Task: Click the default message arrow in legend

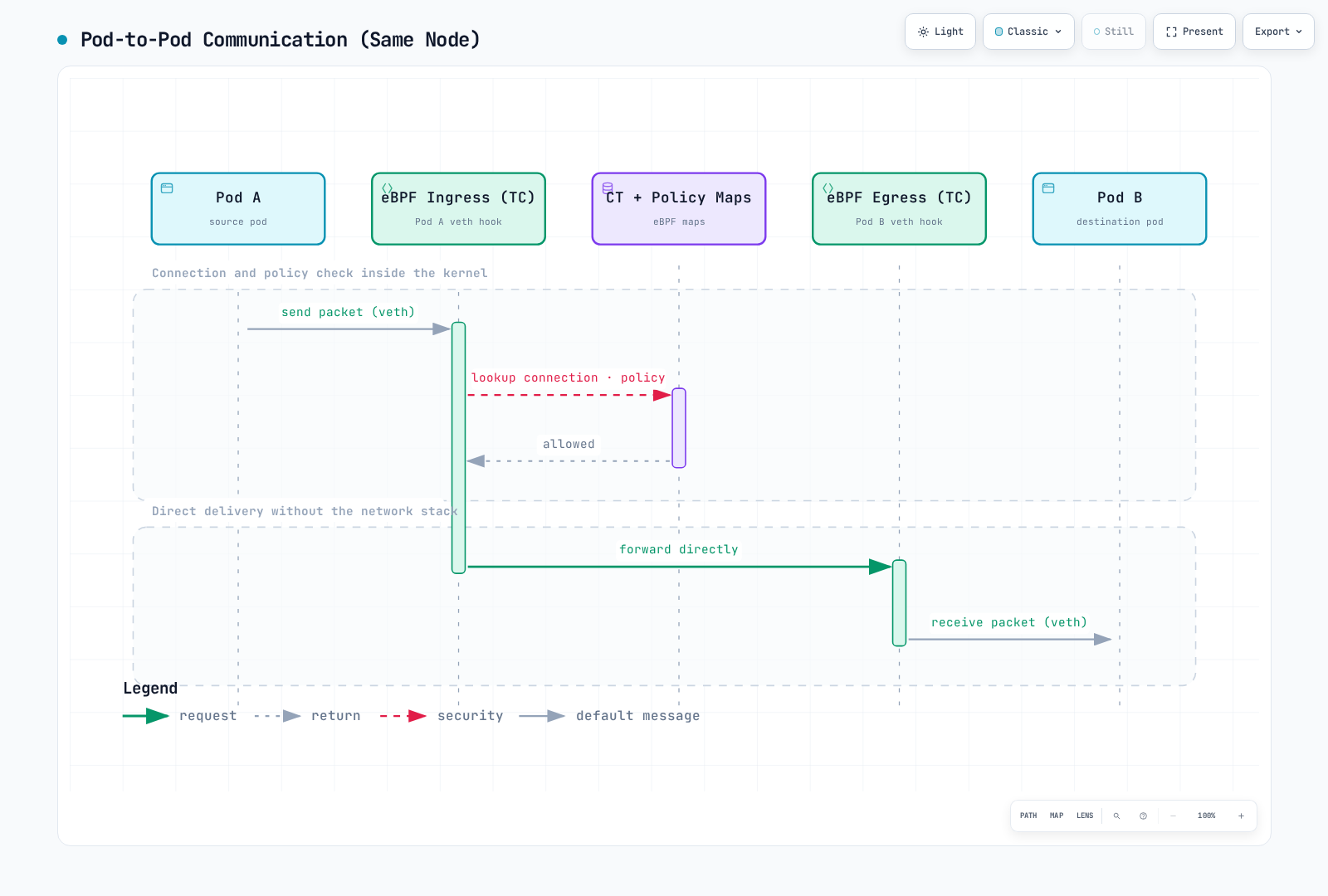Action: (x=542, y=716)
